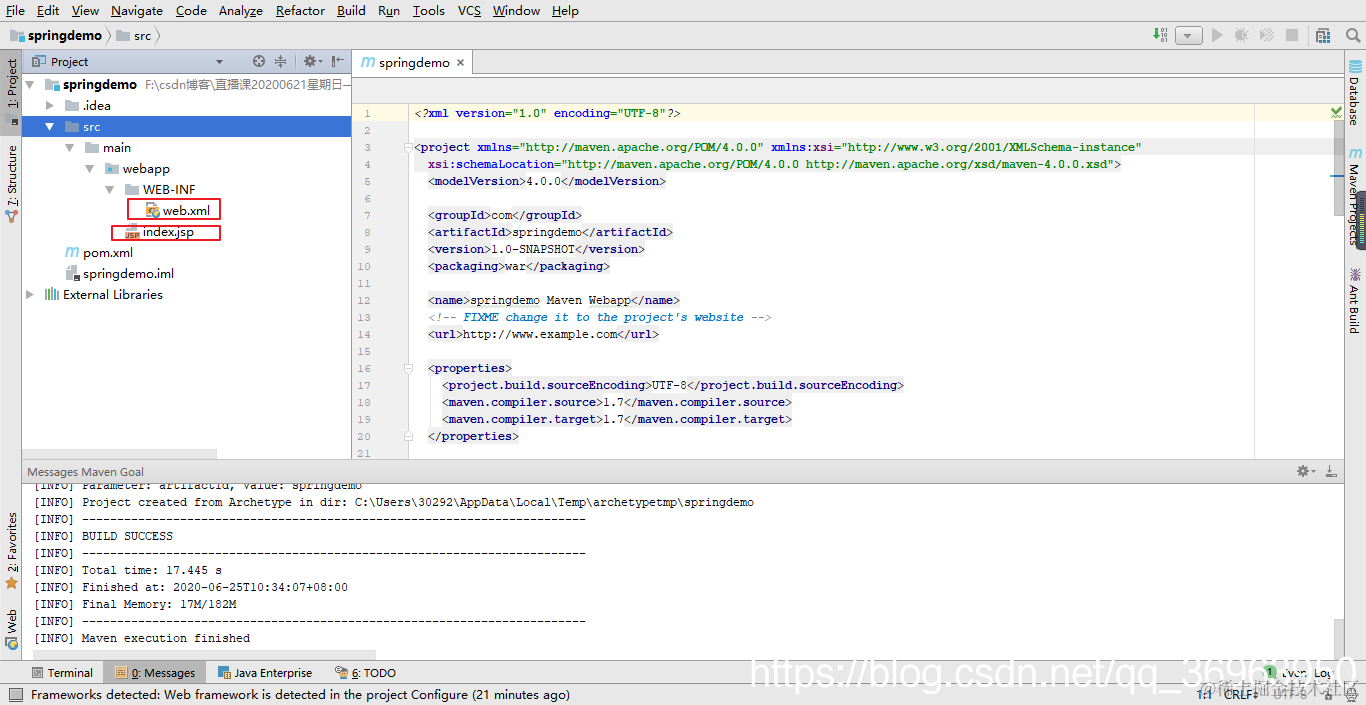Hide the Messages panel via download-arrow icon
Image resolution: width=1366 pixels, height=705 pixels.
pos(1331,471)
